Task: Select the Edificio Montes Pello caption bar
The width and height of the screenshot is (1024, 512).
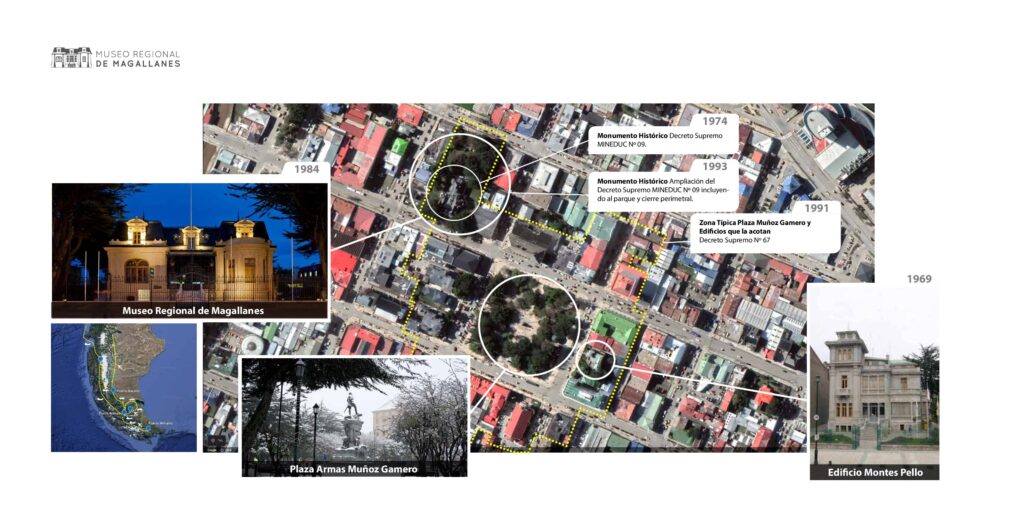Action: pos(874,471)
